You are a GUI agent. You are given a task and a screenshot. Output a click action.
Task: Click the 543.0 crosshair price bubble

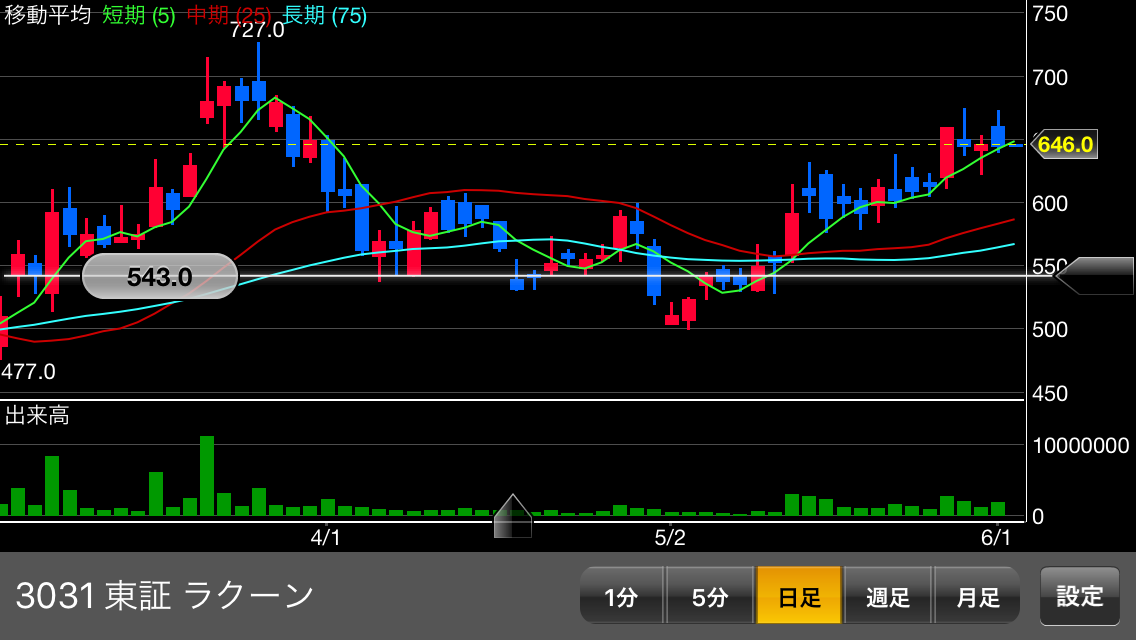(159, 277)
